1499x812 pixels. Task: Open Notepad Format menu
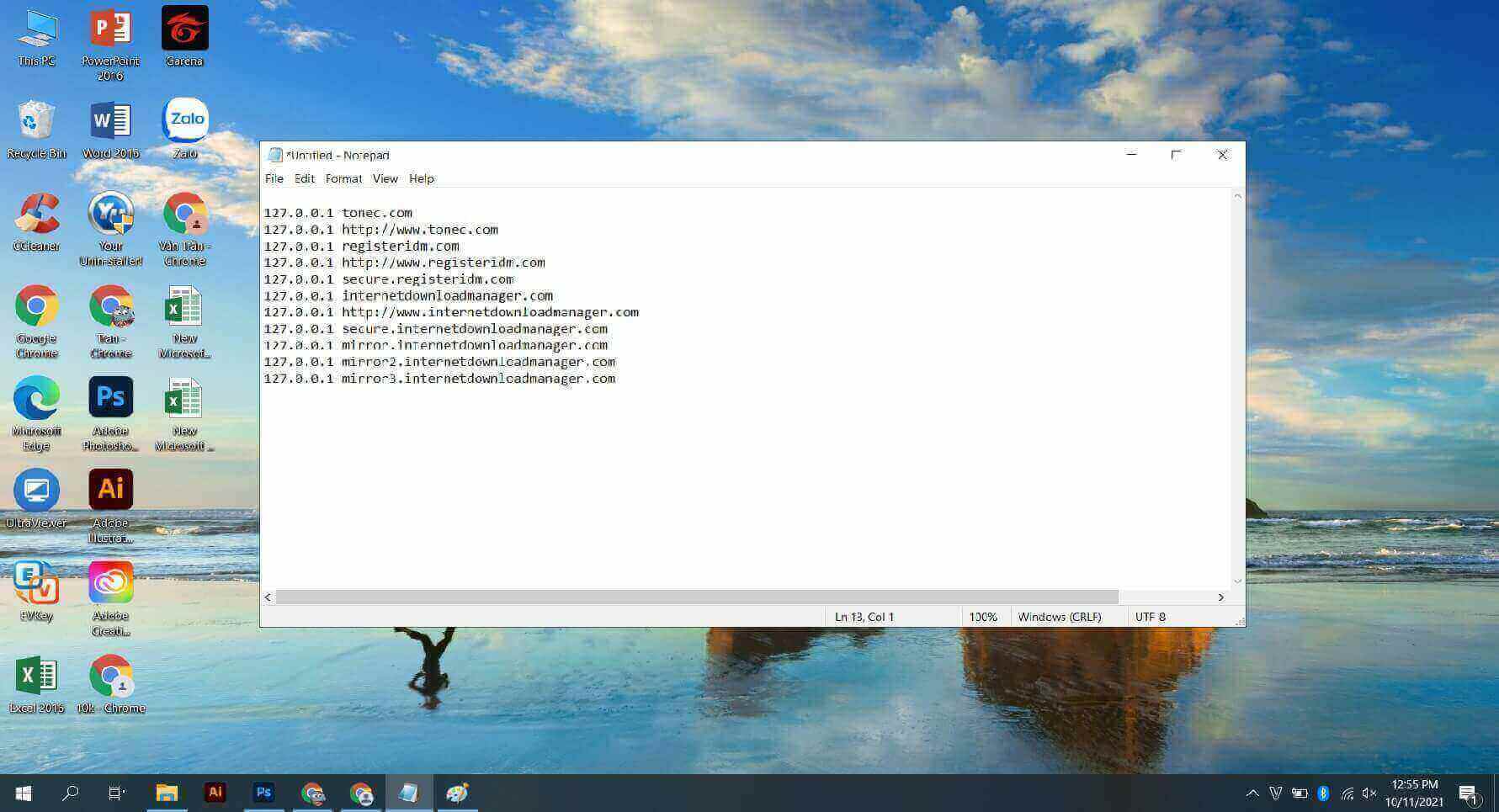click(x=343, y=178)
